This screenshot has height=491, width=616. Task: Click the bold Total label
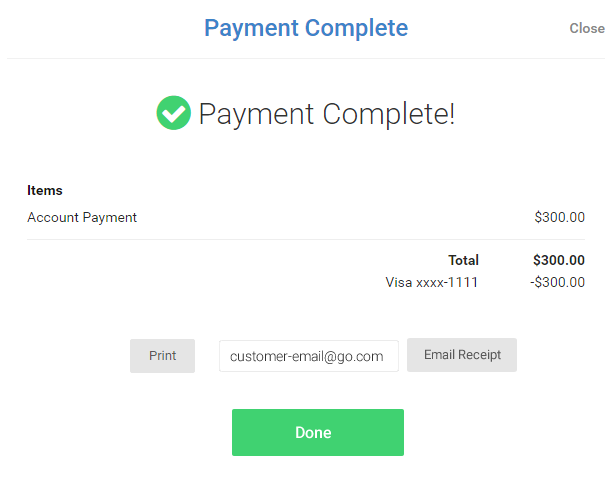(x=464, y=260)
